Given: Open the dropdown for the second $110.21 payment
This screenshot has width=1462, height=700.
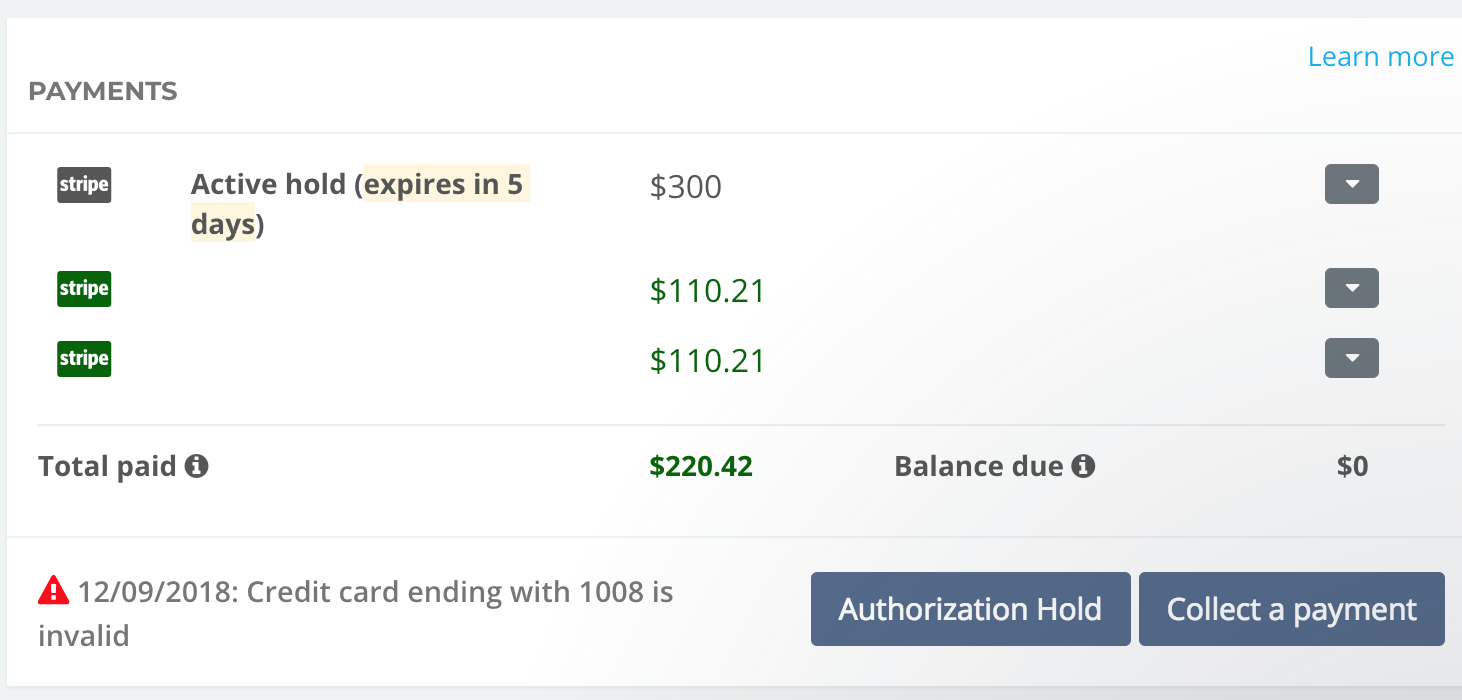Looking at the screenshot, I should click(x=1352, y=358).
